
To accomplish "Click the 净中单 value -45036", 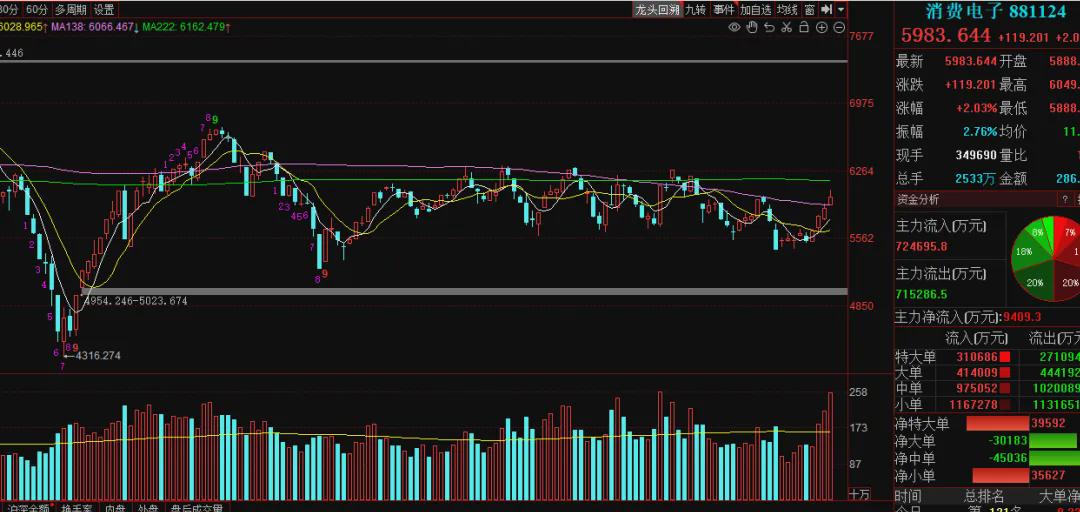I will click(x=1008, y=458).
